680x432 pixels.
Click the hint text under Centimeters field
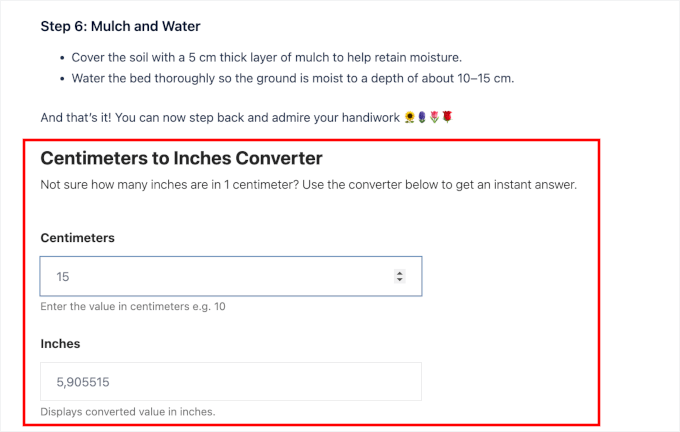coord(133,307)
